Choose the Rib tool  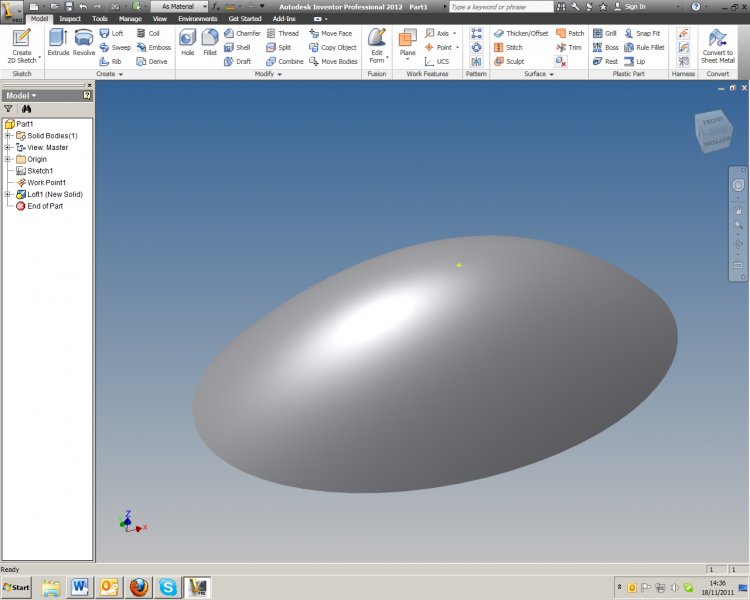pyautogui.click(x=110, y=61)
